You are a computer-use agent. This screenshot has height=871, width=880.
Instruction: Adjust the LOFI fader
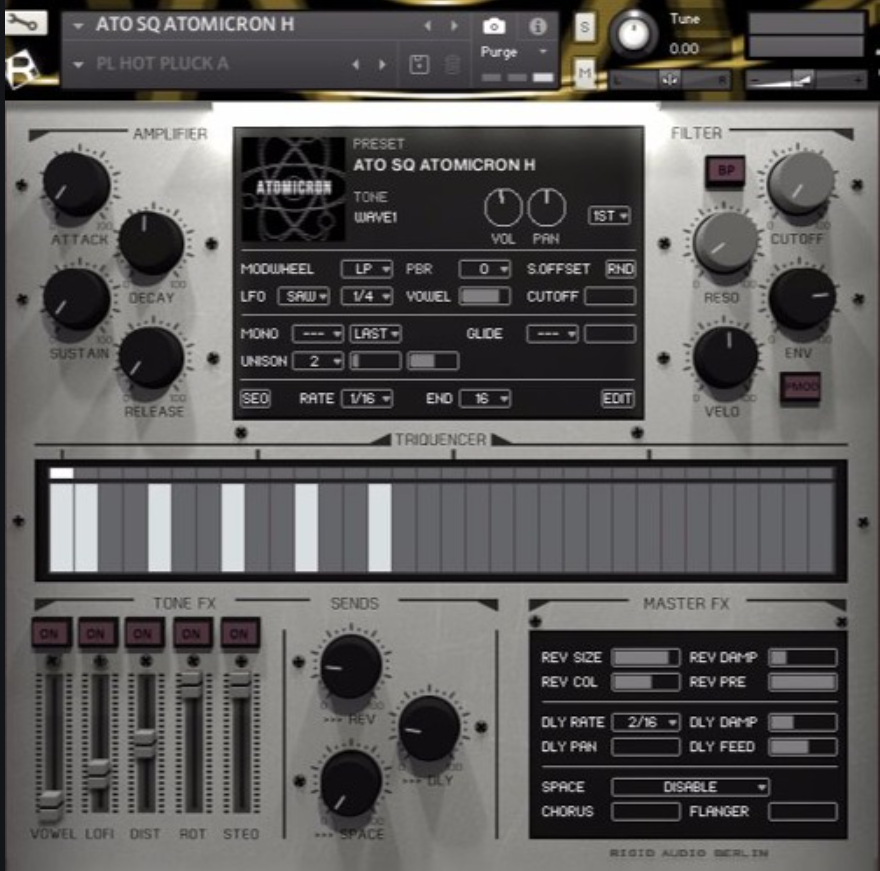click(x=99, y=774)
